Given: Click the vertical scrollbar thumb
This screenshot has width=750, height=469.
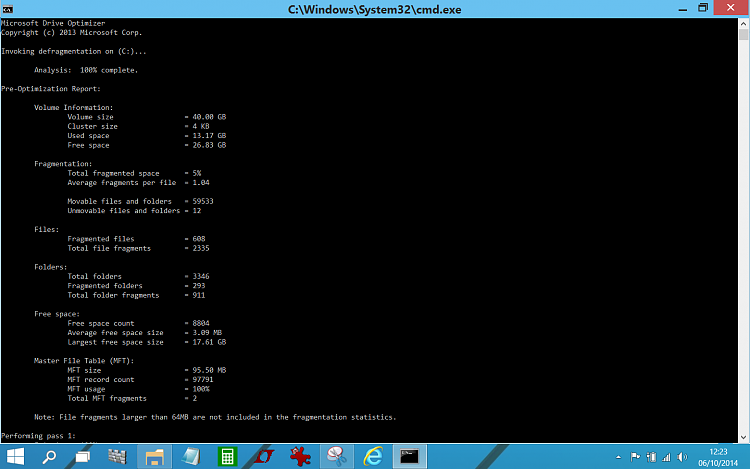Looking at the screenshot, I should [x=743, y=34].
